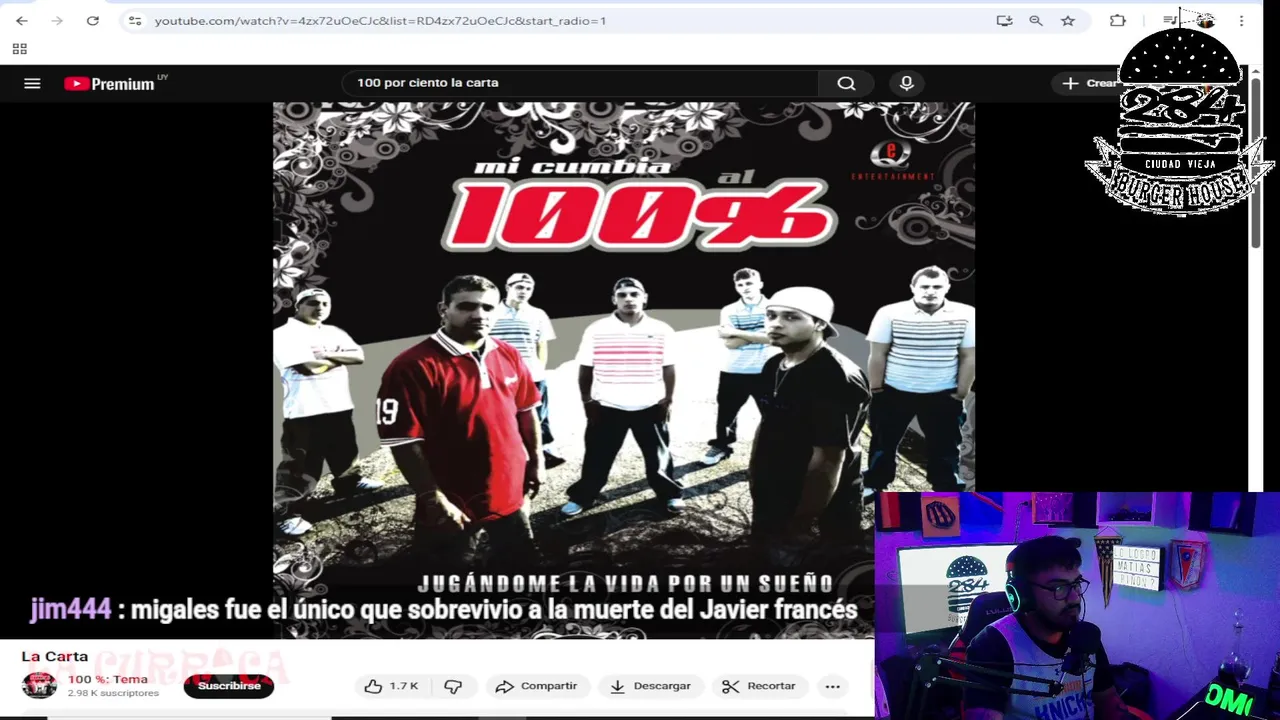Start voice search with the microphone
The height and width of the screenshot is (720, 1280).
[x=906, y=83]
